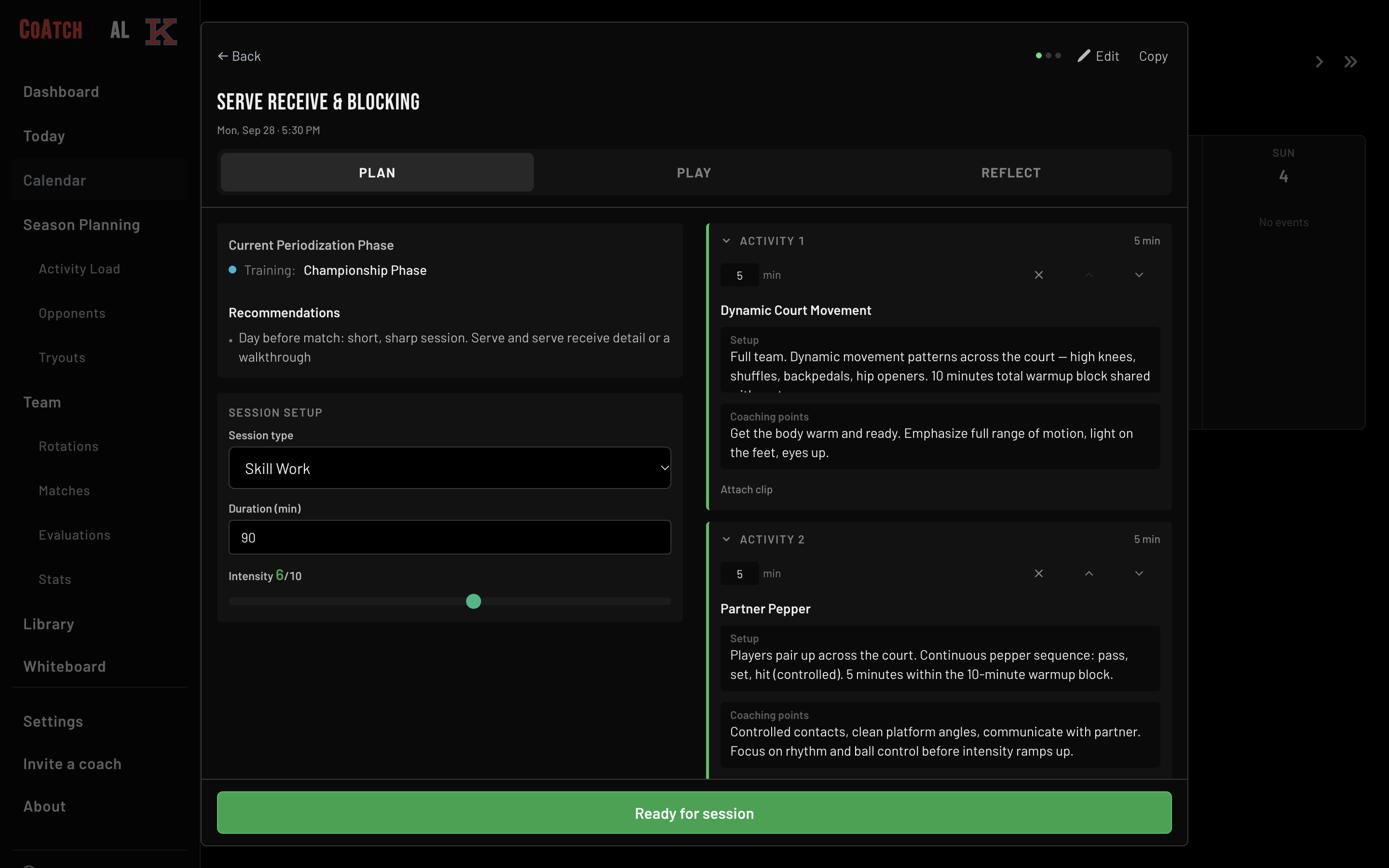1389x868 pixels.
Task: Move Activity 2 down with its arrow
Action: pyautogui.click(x=1139, y=573)
